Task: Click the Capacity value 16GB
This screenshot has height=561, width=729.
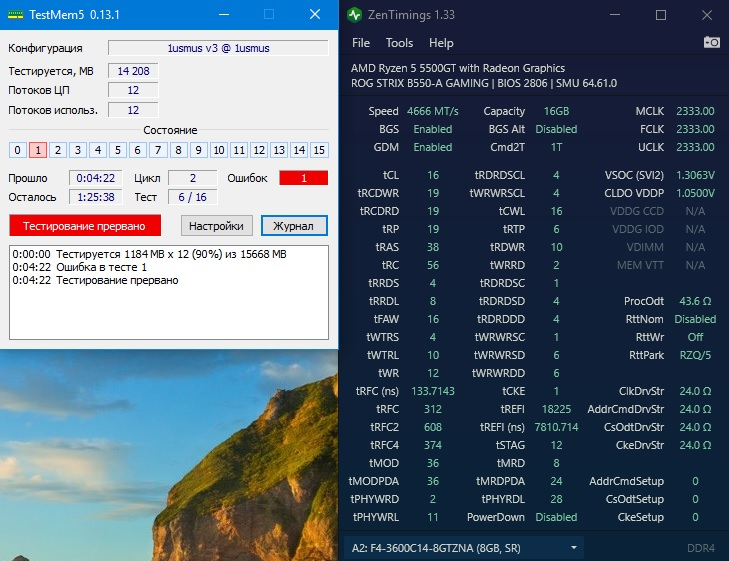Action: [x=557, y=111]
